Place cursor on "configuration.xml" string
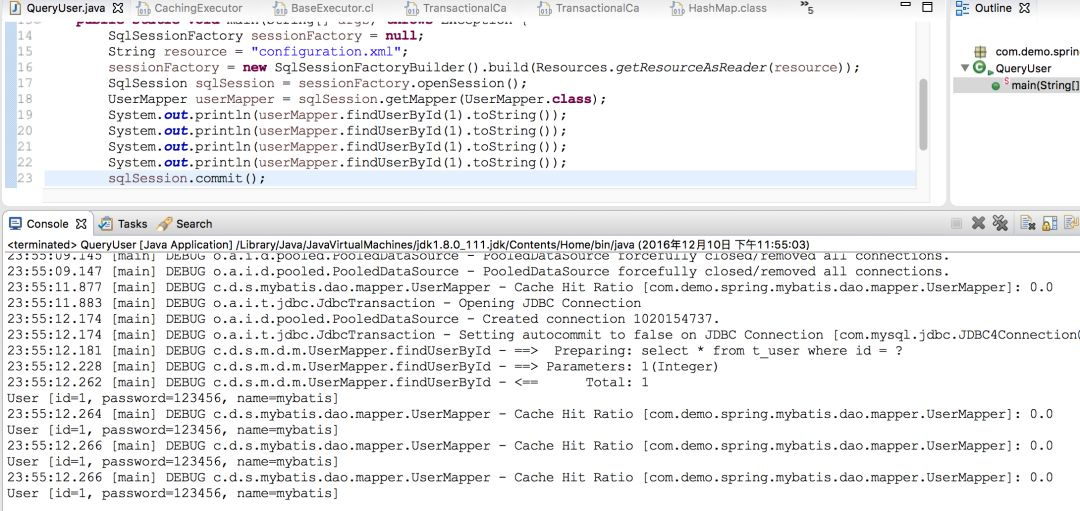The image size is (1080, 511). coord(326,52)
